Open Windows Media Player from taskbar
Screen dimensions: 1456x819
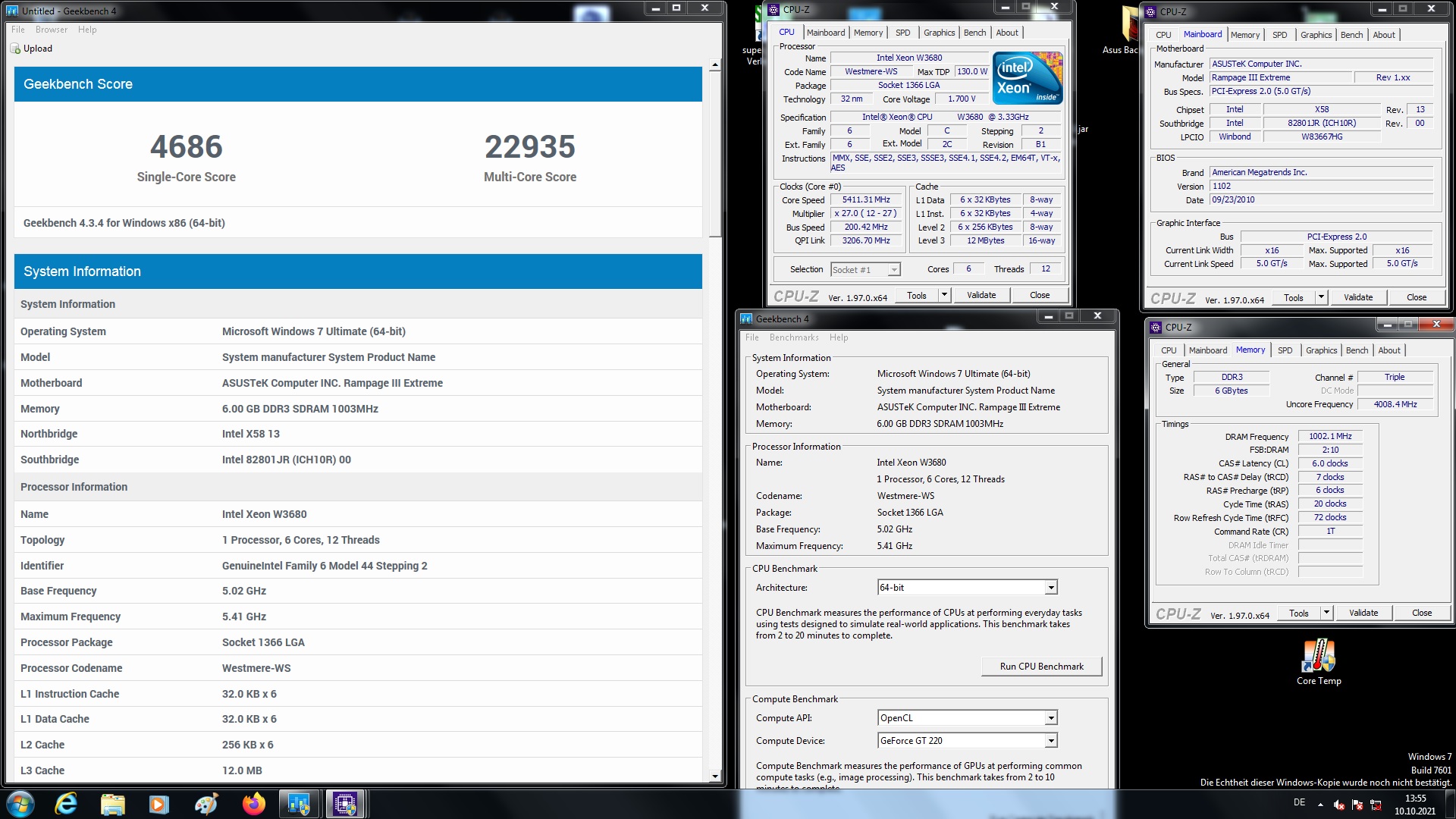click(158, 804)
